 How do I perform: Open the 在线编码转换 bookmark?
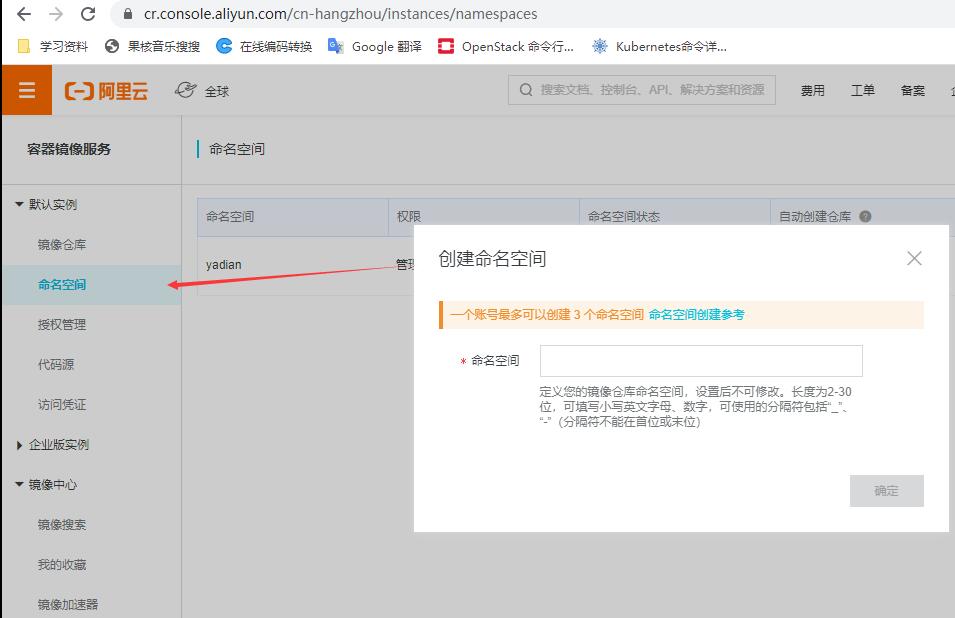tap(264, 46)
